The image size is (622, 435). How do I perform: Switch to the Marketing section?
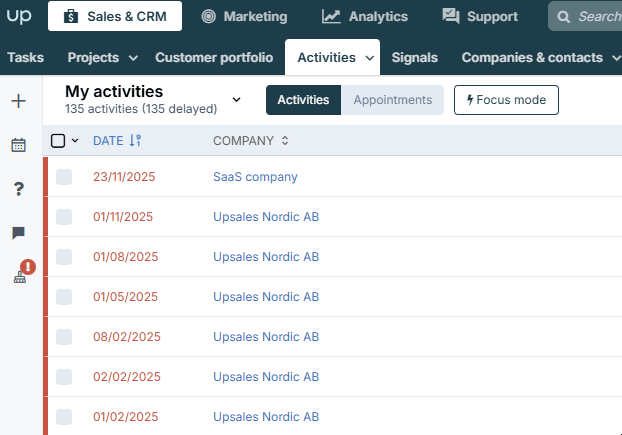point(244,16)
